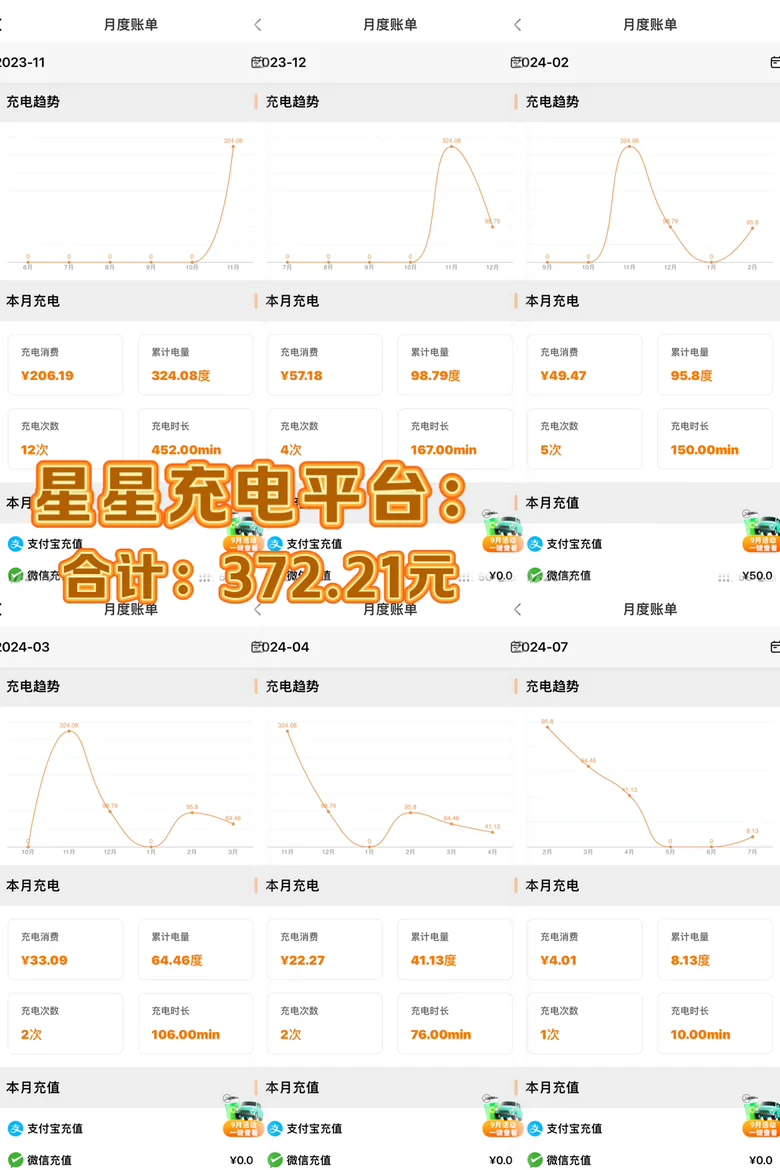780x1170 pixels.
Task: Click 微信充值 row in the 2024-03 bill
Action: pos(130,1160)
